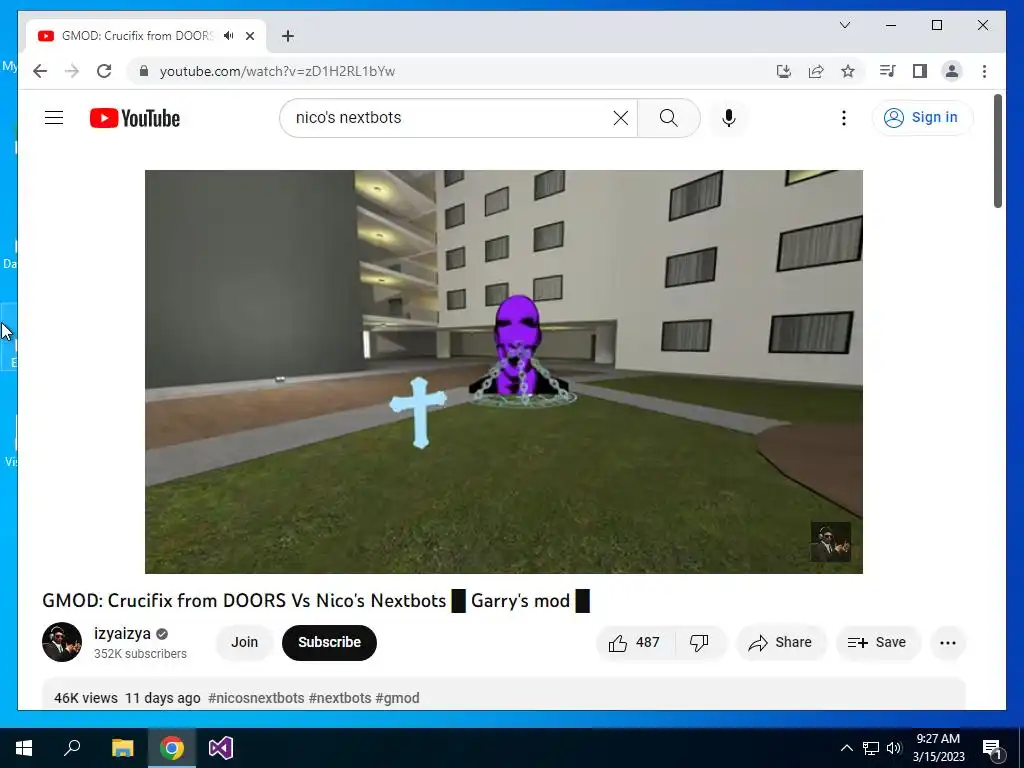1024x768 pixels.
Task: Subscribe to izyaizya channel
Action: (x=329, y=643)
